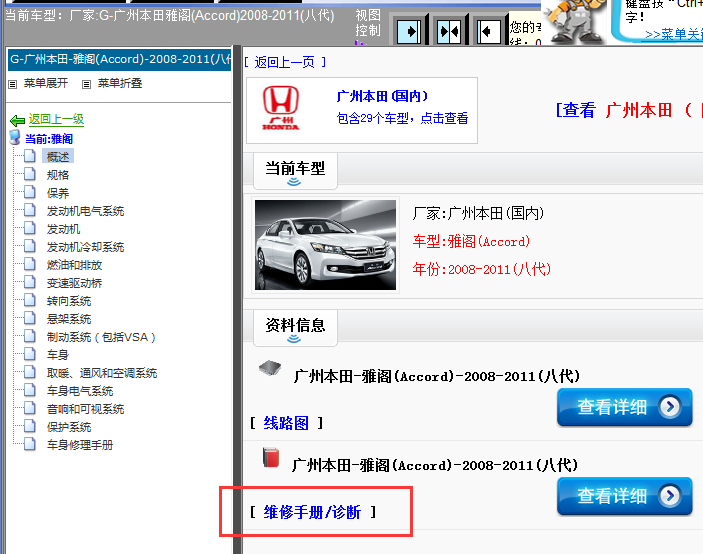Click the gray wiring diagram device icon
Screen dimensions: 703x554
tap(270, 368)
